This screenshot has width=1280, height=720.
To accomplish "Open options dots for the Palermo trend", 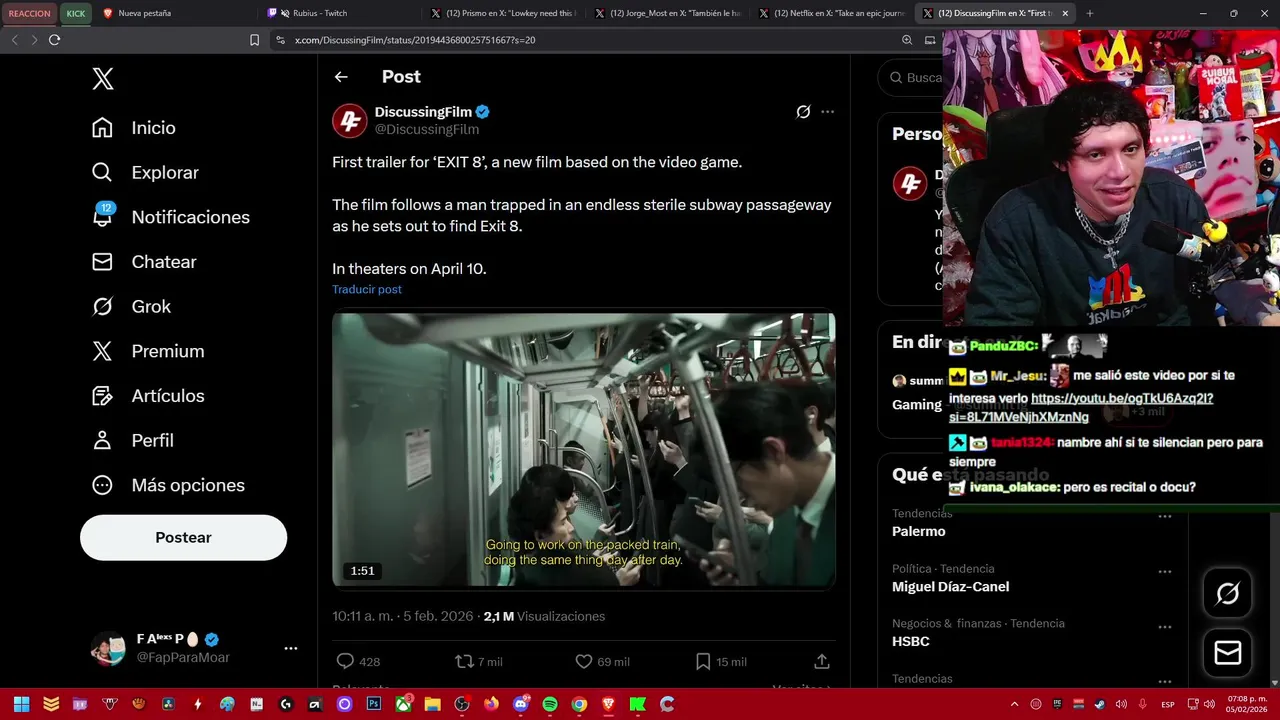I will (1165, 517).
